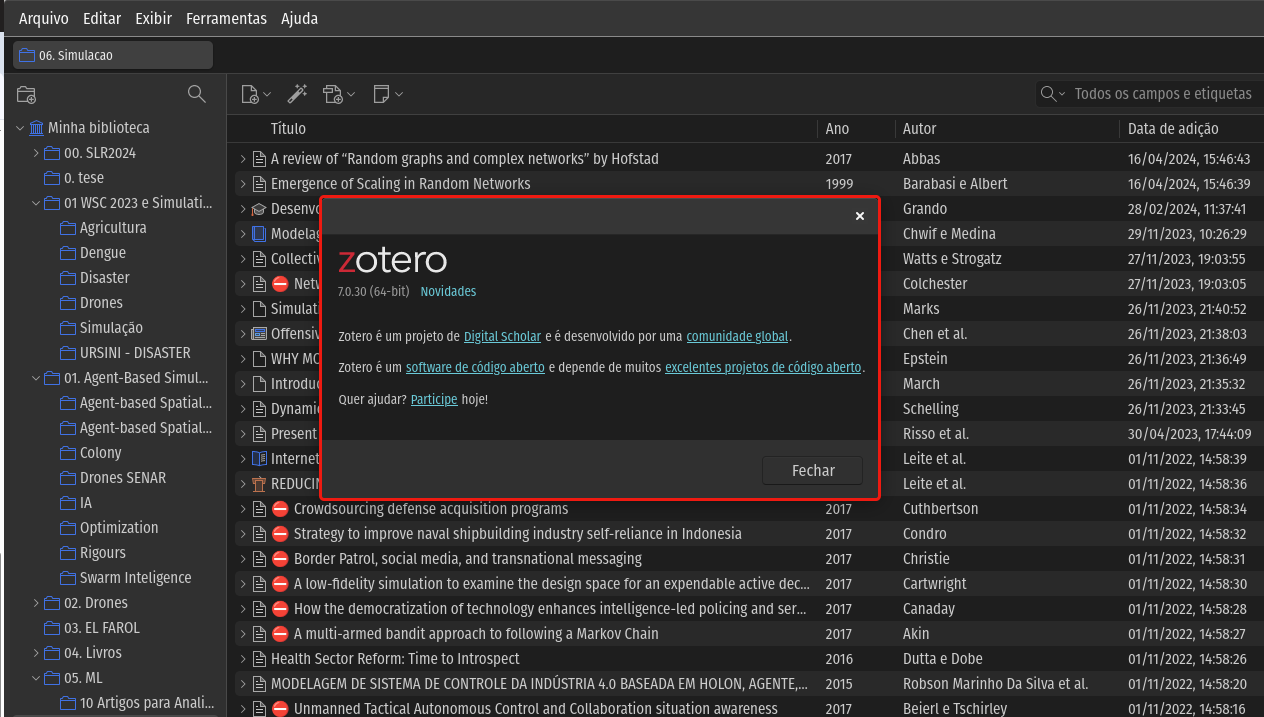Click the Drones SENAR folder icon

pos(68,478)
